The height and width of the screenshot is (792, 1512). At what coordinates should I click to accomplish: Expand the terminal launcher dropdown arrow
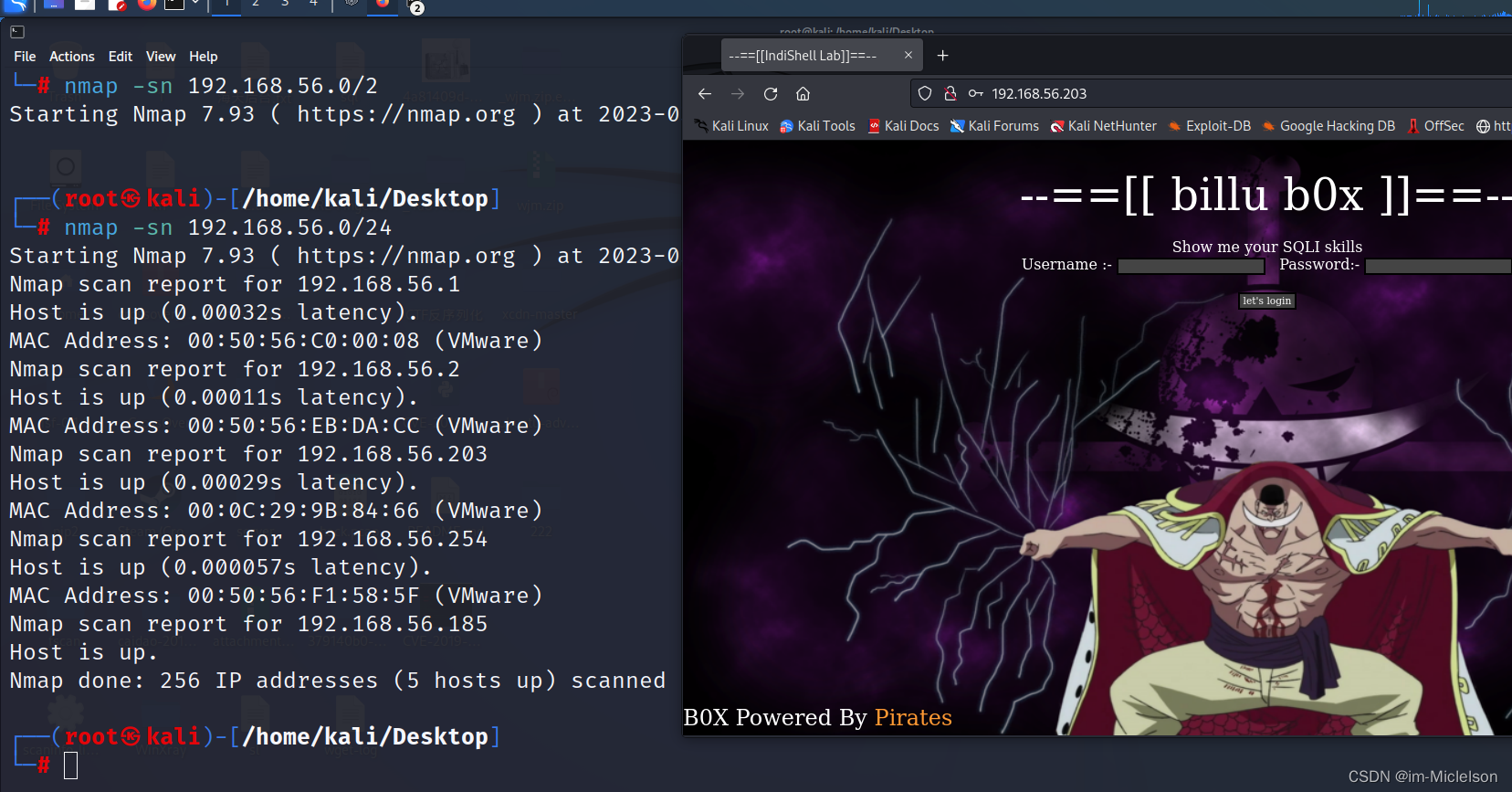pos(194,4)
